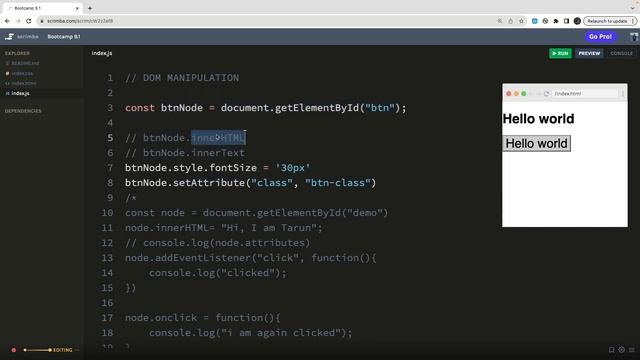
Task: Select the index.js editor tab
Action: pyautogui.click(x=102, y=53)
